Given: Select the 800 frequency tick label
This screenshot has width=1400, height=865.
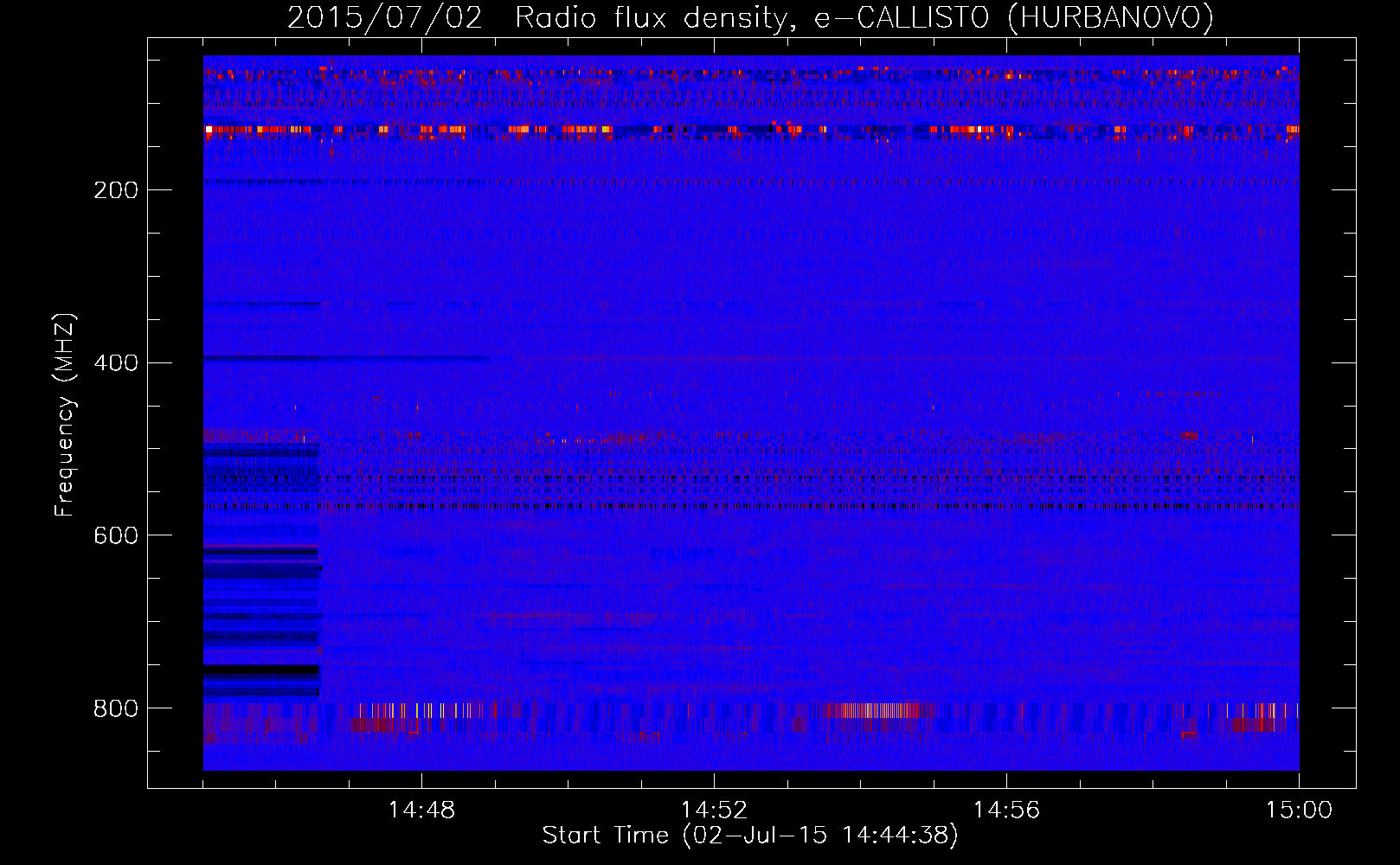Looking at the screenshot, I should click(116, 709).
